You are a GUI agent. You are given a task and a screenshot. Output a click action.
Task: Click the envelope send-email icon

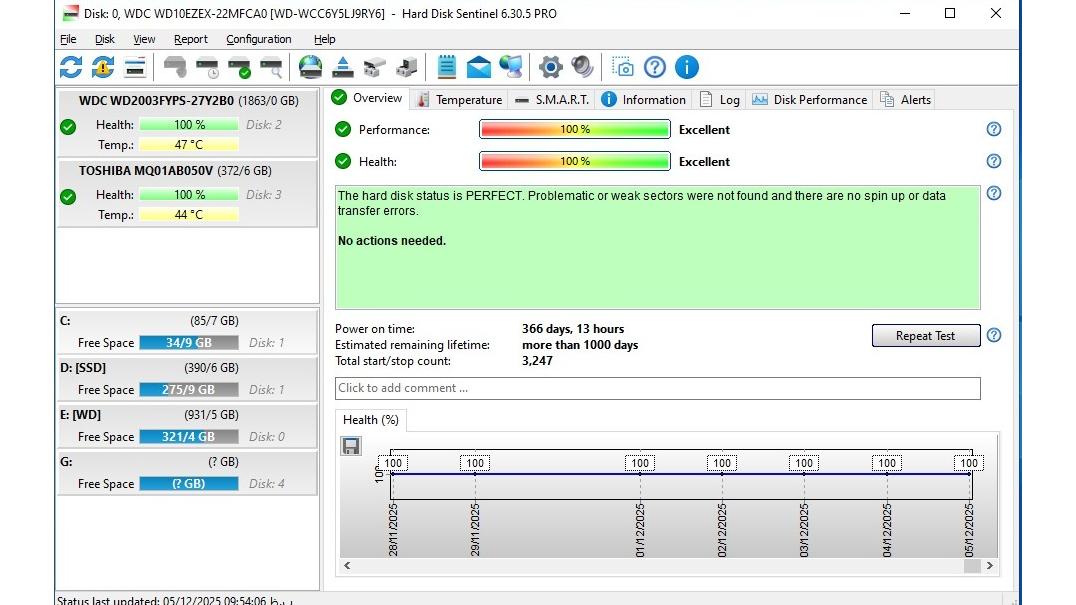click(479, 67)
